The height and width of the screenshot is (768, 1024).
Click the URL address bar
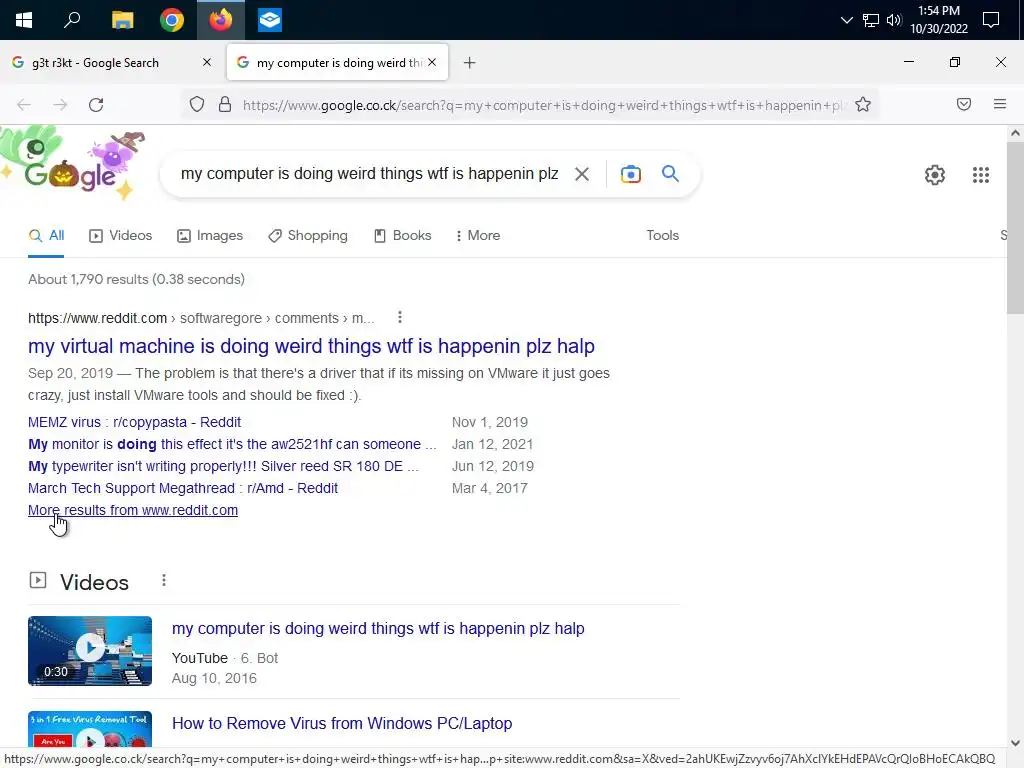pos(545,105)
